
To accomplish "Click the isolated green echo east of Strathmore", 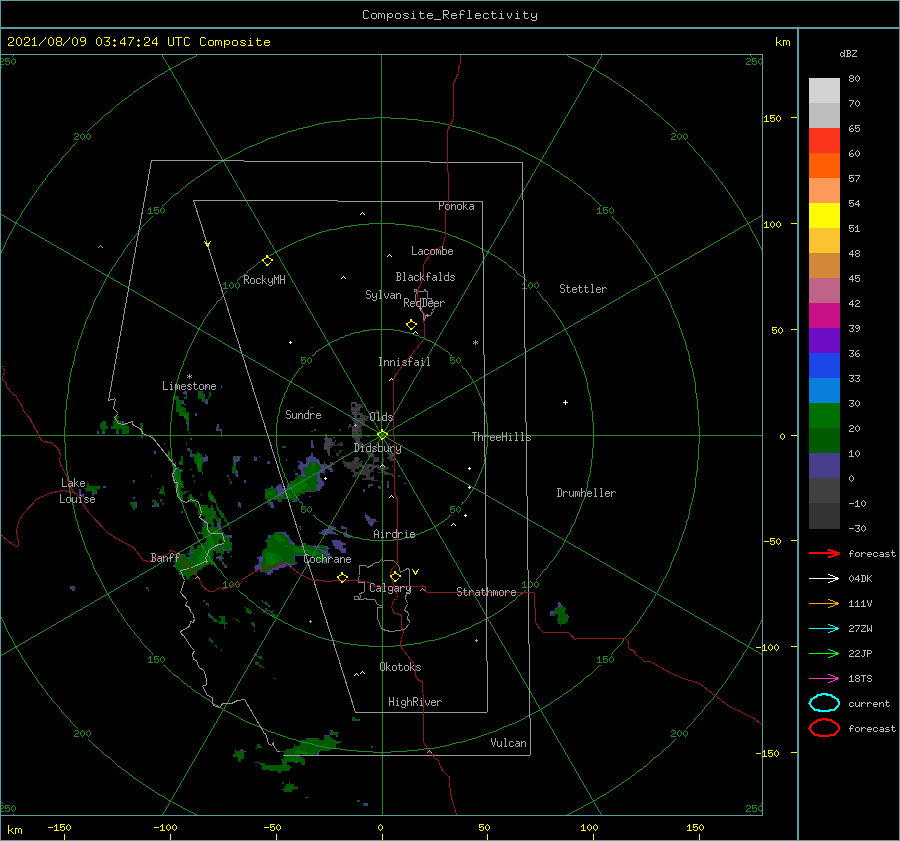I will pos(560,614).
